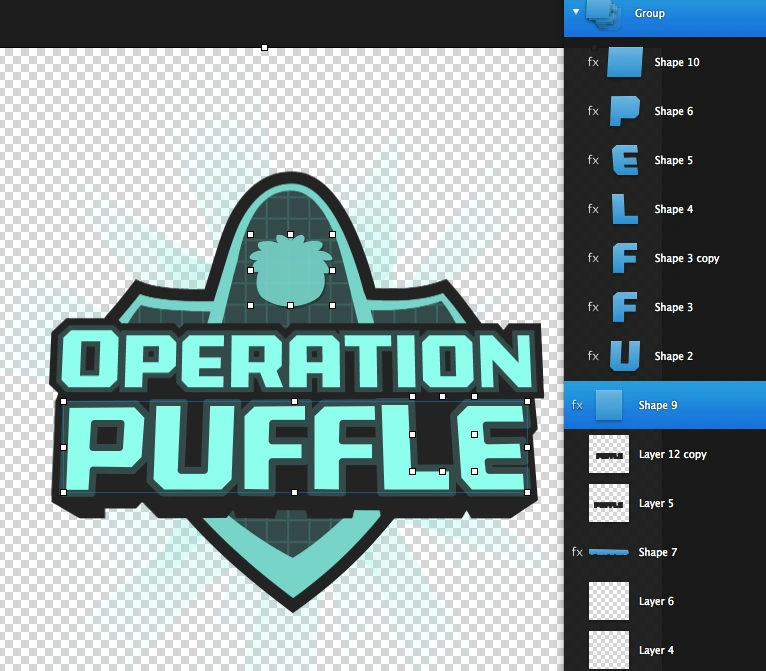
Task: Click the Shape 7 bar thumbnail
Action: point(609,552)
